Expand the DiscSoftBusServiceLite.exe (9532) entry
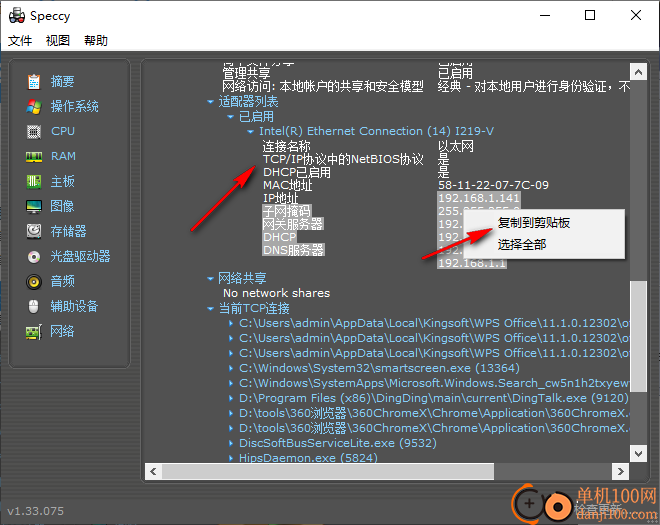The height and width of the screenshot is (525, 660). pyautogui.click(x=231, y=443)
